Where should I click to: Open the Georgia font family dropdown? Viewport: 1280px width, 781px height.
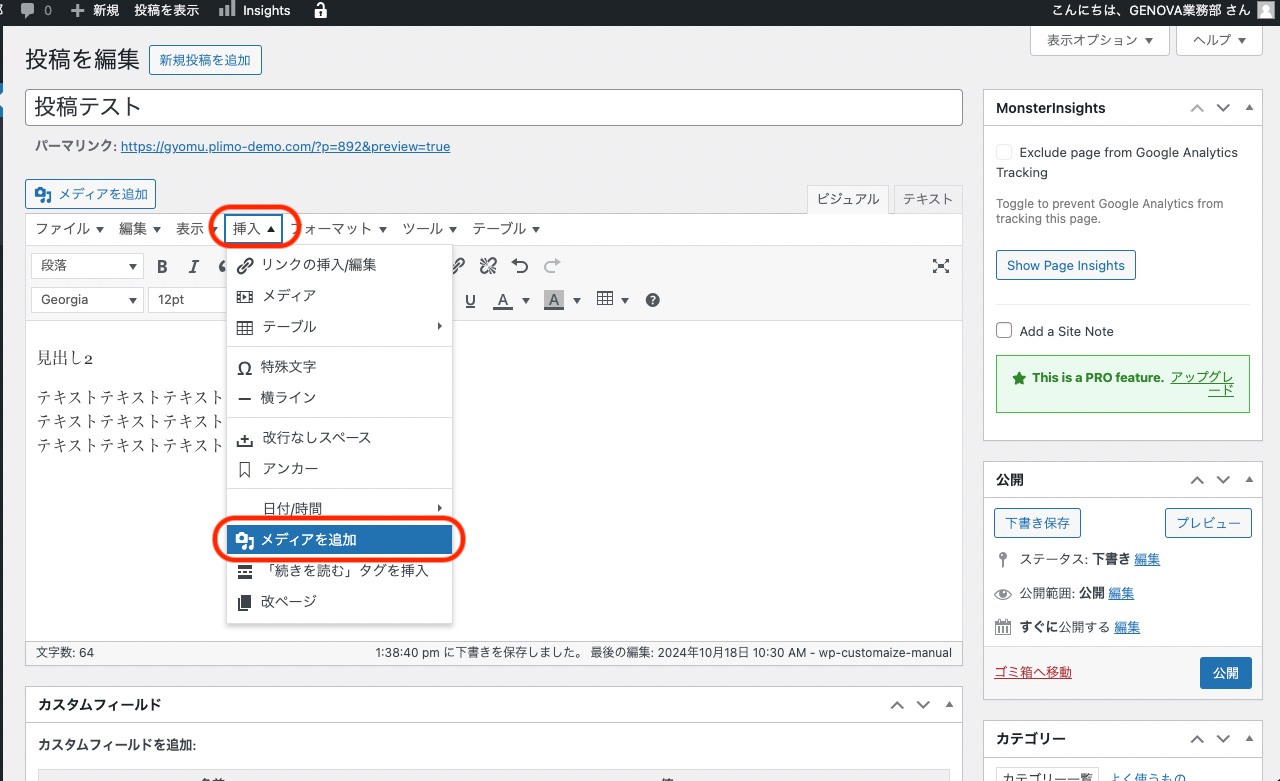point(88,300)
